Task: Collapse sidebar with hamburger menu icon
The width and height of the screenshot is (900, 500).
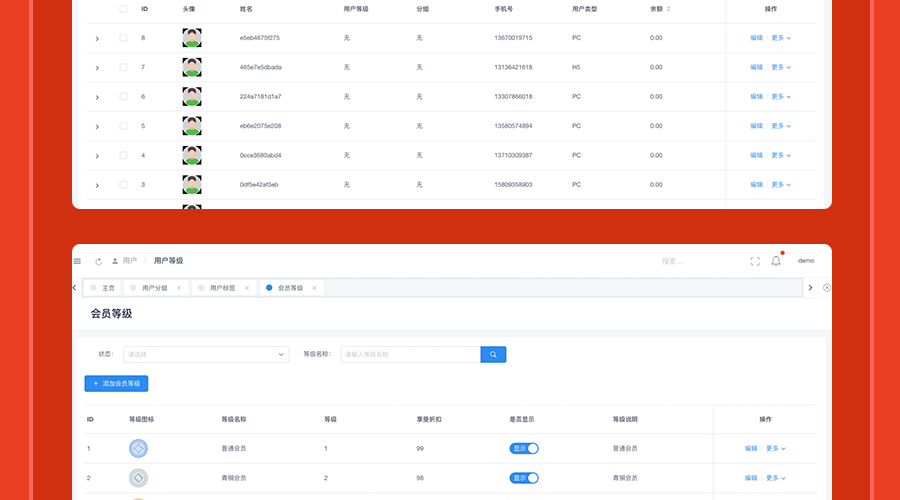Action: [x=77, y=261]
